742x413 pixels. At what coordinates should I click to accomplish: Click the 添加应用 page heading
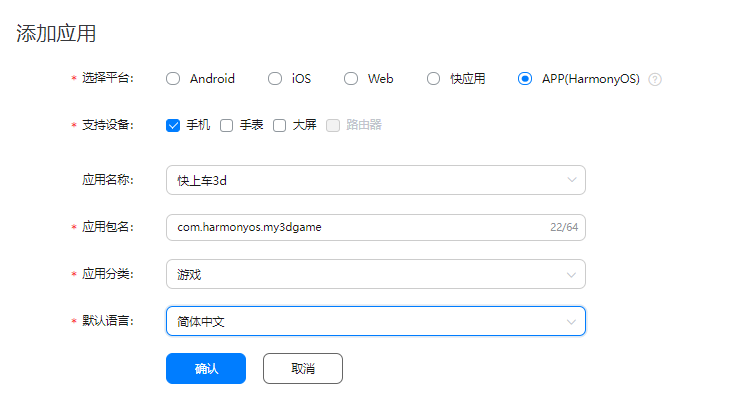tap(56, 34)
